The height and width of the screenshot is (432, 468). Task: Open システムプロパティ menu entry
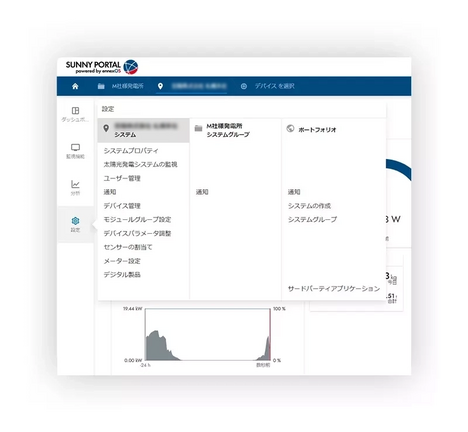tap(131, 151)
